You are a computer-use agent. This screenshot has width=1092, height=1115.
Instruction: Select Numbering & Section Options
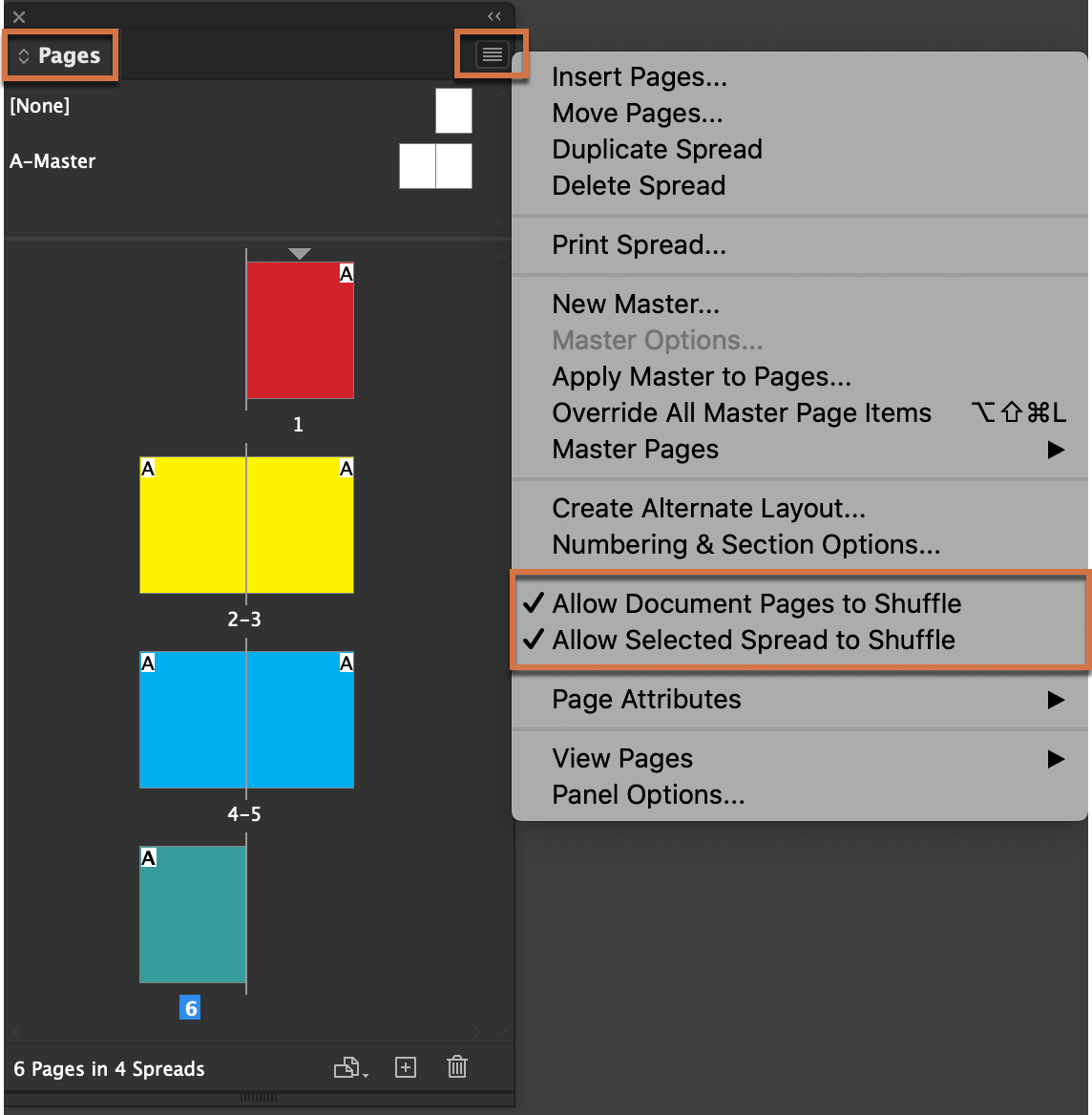coord(746,544)
